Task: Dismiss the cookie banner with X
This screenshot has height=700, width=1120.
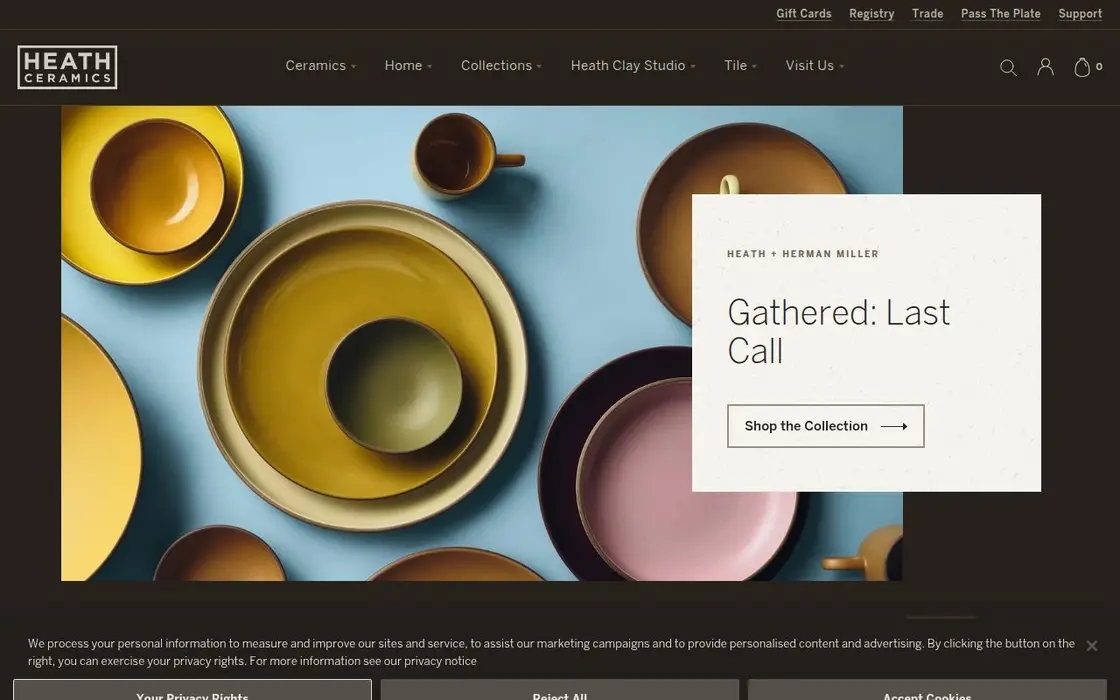Action: coord(1091,646)
